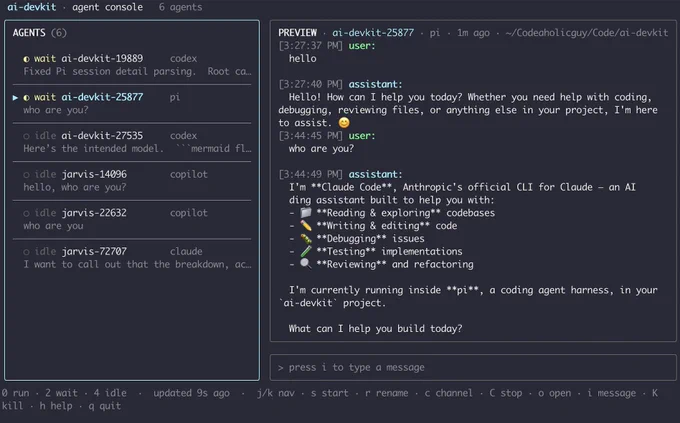Image resolution: width=680 pixels, height=423 pixels.
Task: Click 'c channel' shortcut hint
Action: pyautogui.click(x=448, y=393)
